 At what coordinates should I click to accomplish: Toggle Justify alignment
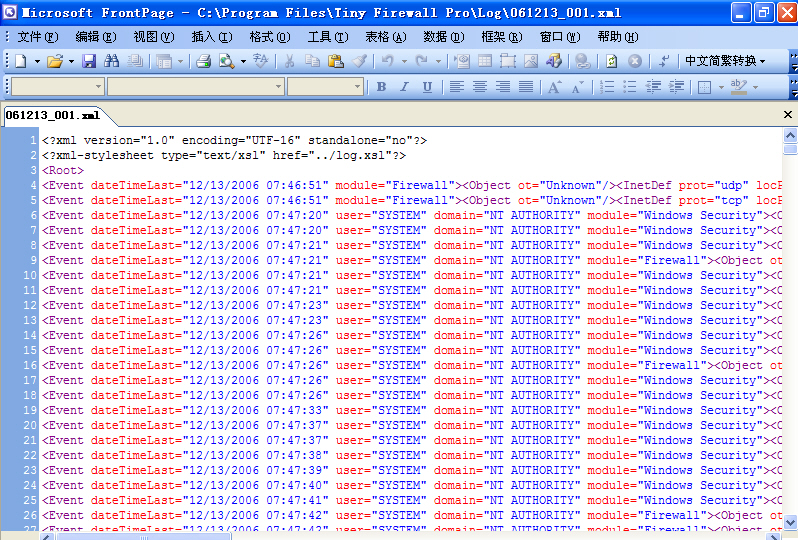pos(526,87)
